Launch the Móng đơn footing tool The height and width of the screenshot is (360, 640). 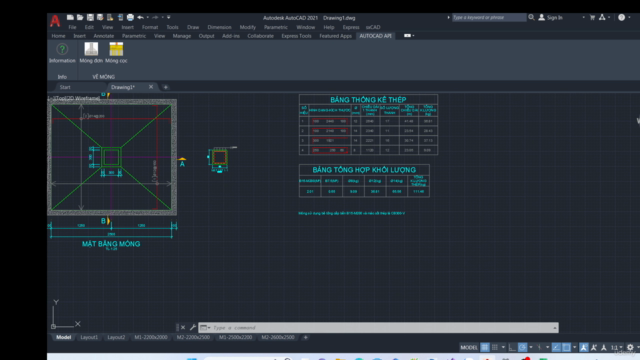click(x=91, y=53)
